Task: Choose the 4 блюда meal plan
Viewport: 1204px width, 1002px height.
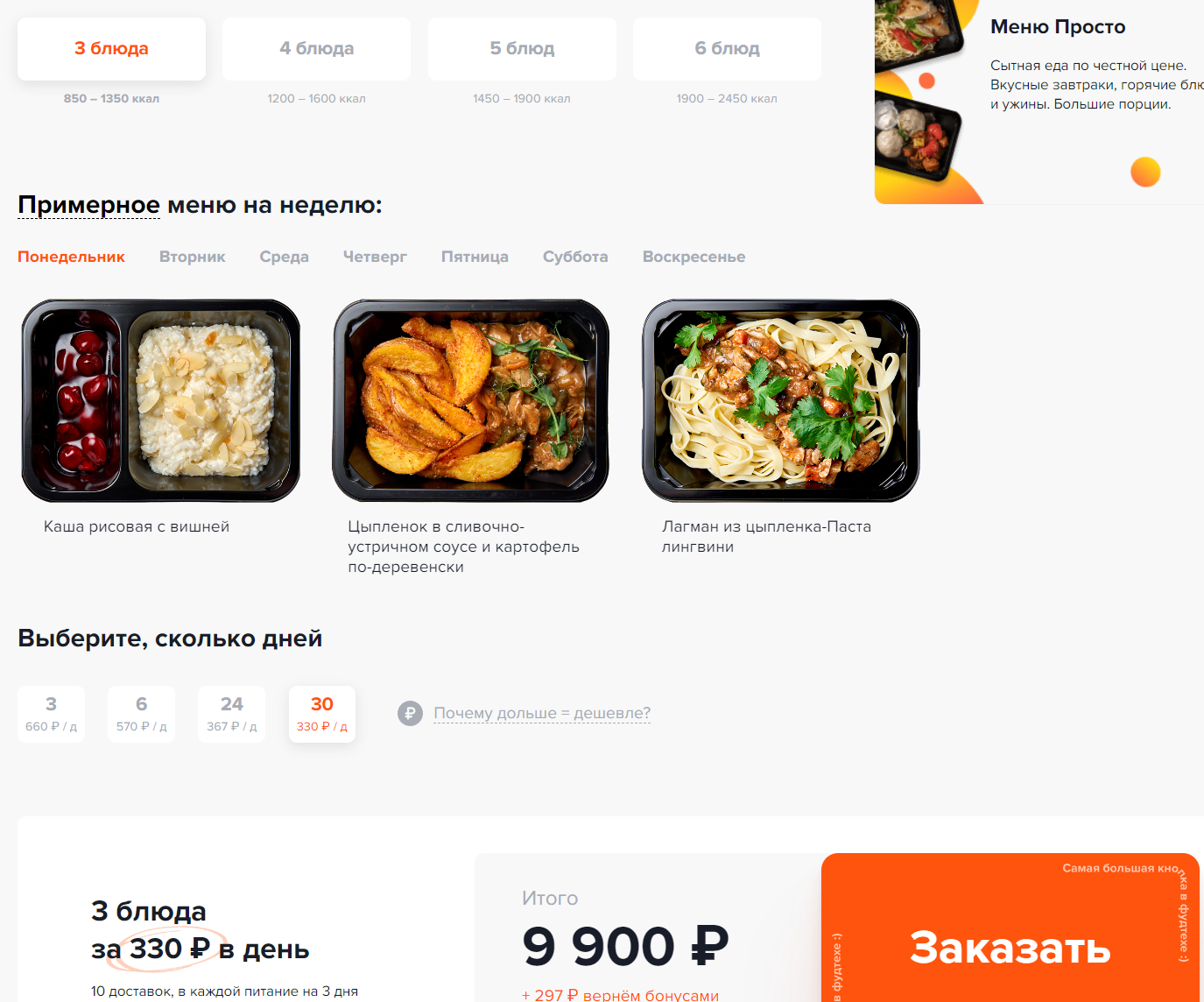Action: coord(316,49)
